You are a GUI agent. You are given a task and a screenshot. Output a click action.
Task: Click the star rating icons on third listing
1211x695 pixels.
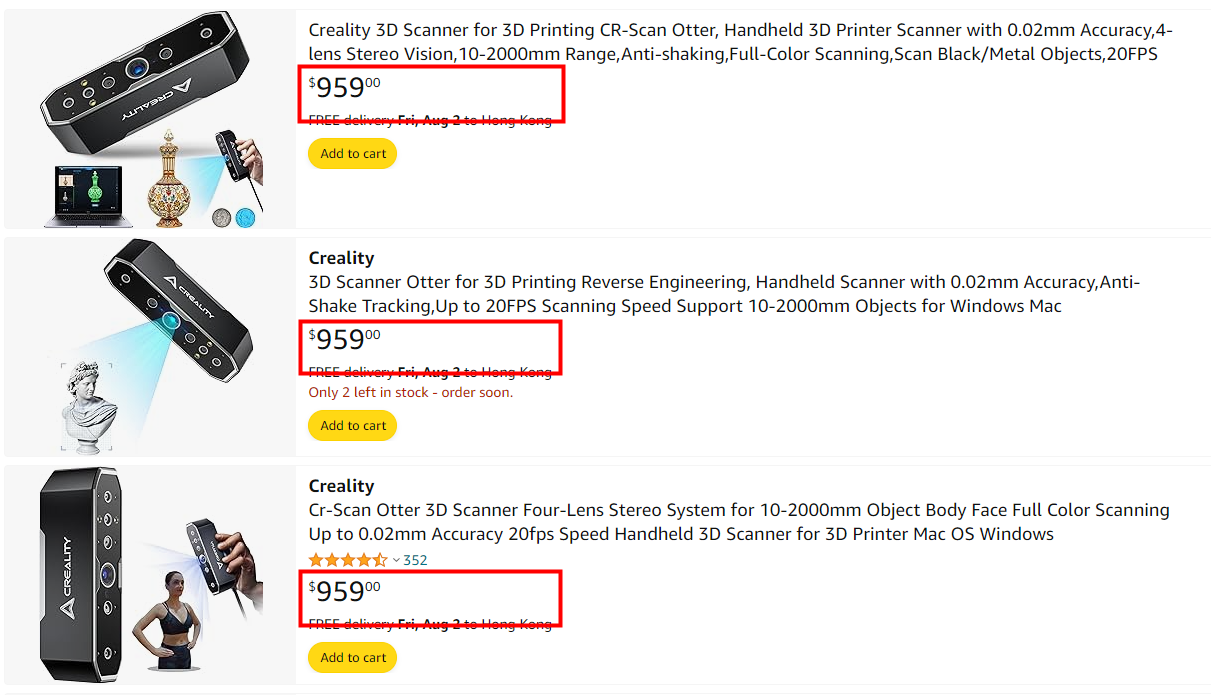click(348, 560)
